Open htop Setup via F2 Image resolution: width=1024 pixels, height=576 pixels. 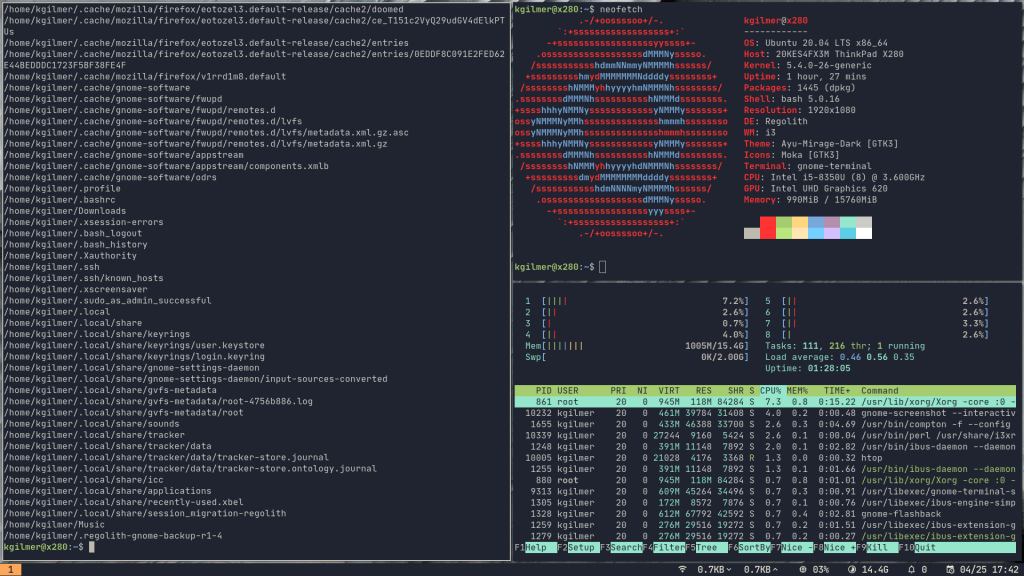[x=579, y=547]
